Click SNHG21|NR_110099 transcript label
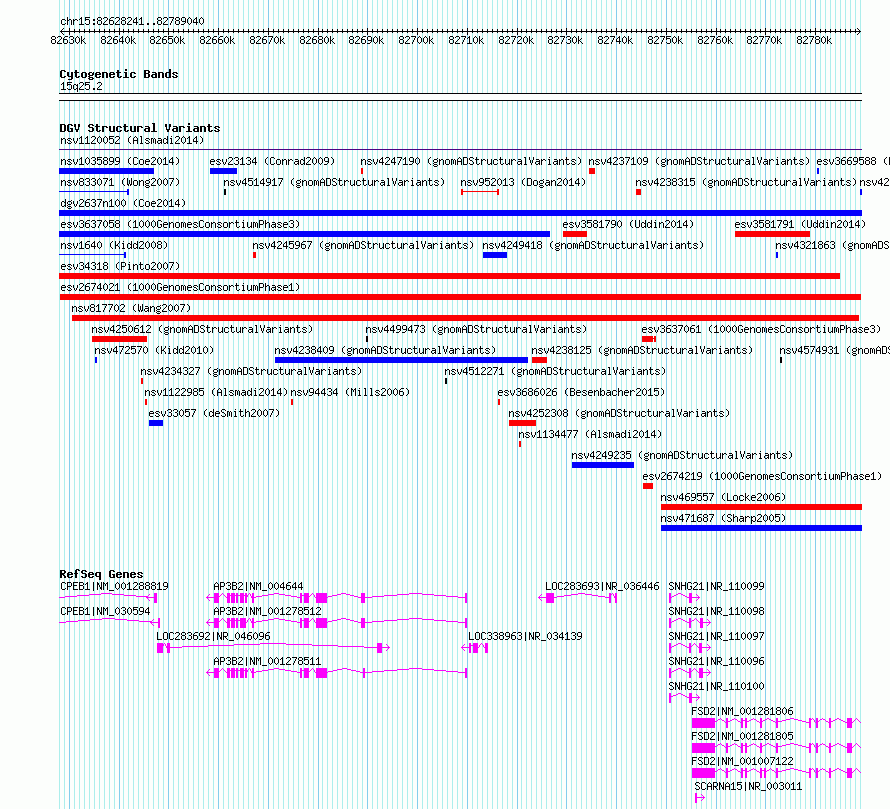 point(716,586)
